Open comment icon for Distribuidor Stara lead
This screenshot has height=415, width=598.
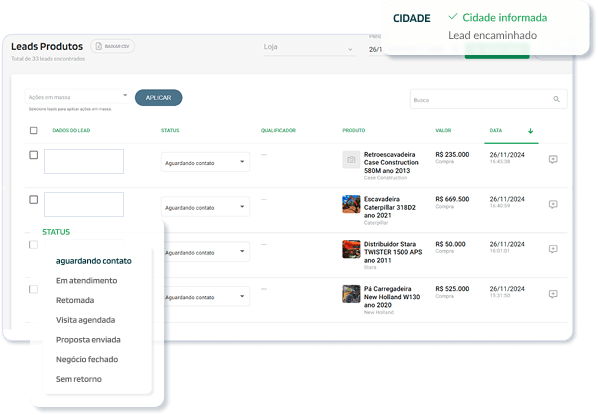[553, 249]
